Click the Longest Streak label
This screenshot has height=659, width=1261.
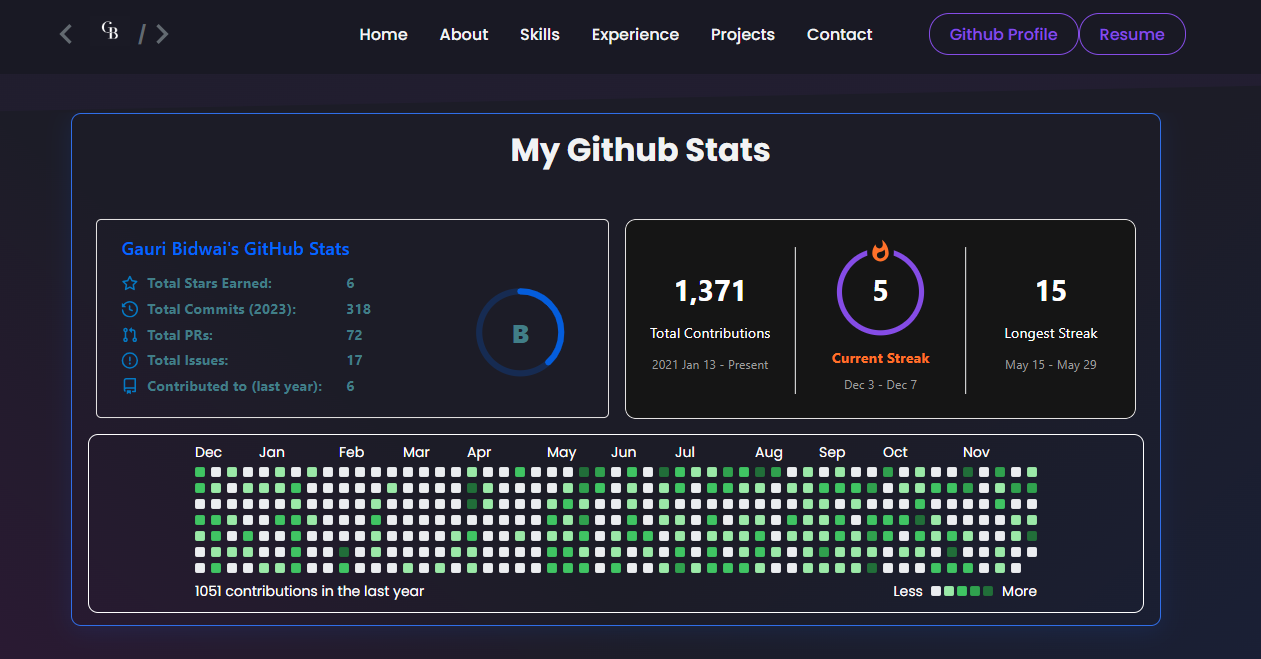(x=1051, y=333)
